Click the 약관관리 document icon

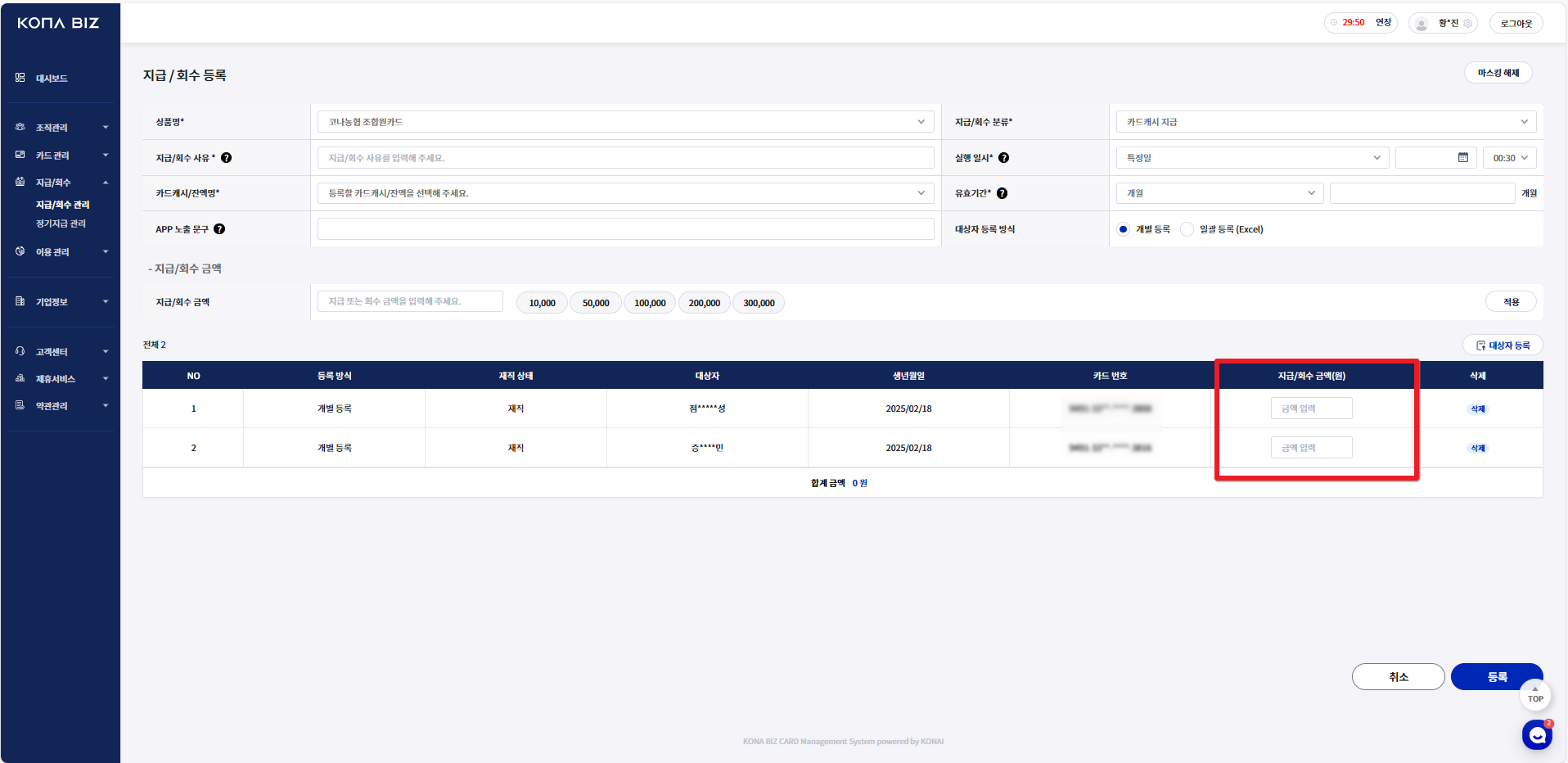pyautogui.click(x=20, y=405)
